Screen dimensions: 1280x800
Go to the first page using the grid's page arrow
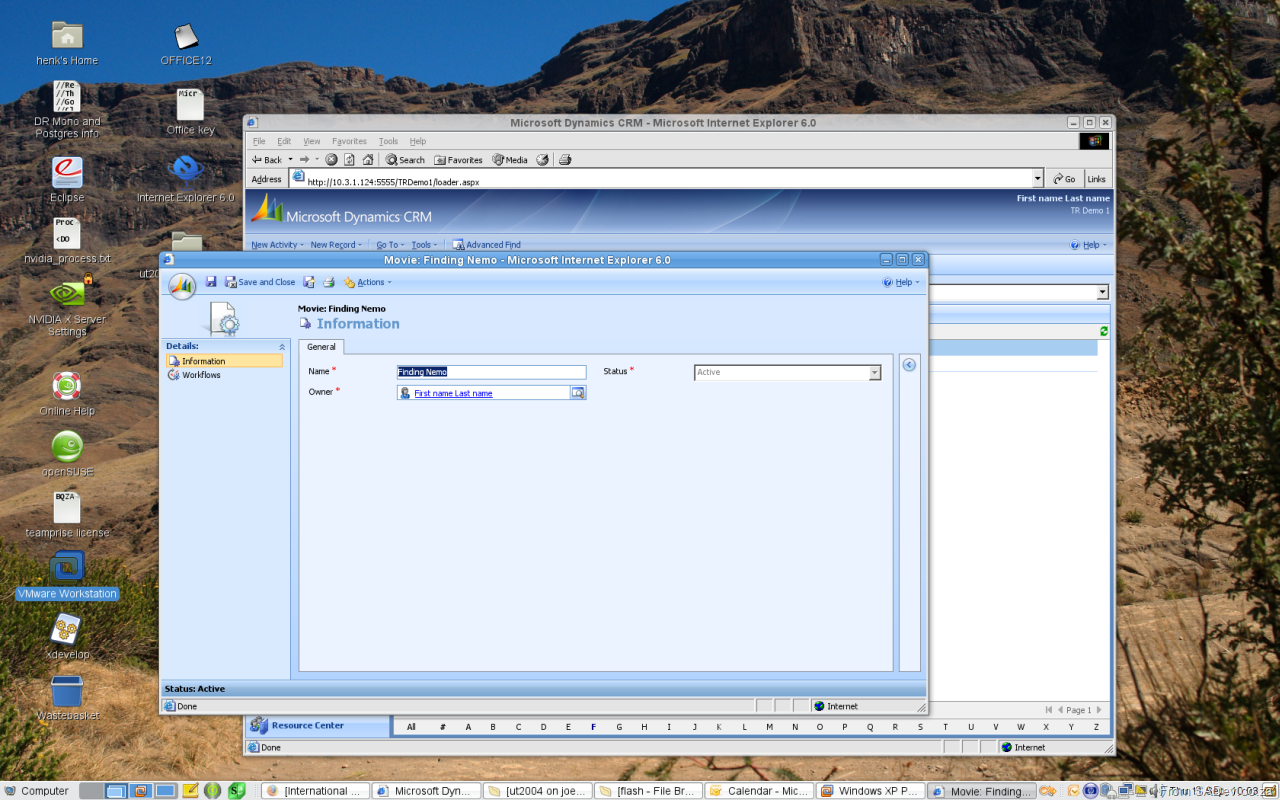pyautogui.click(x=1048, y=710)
